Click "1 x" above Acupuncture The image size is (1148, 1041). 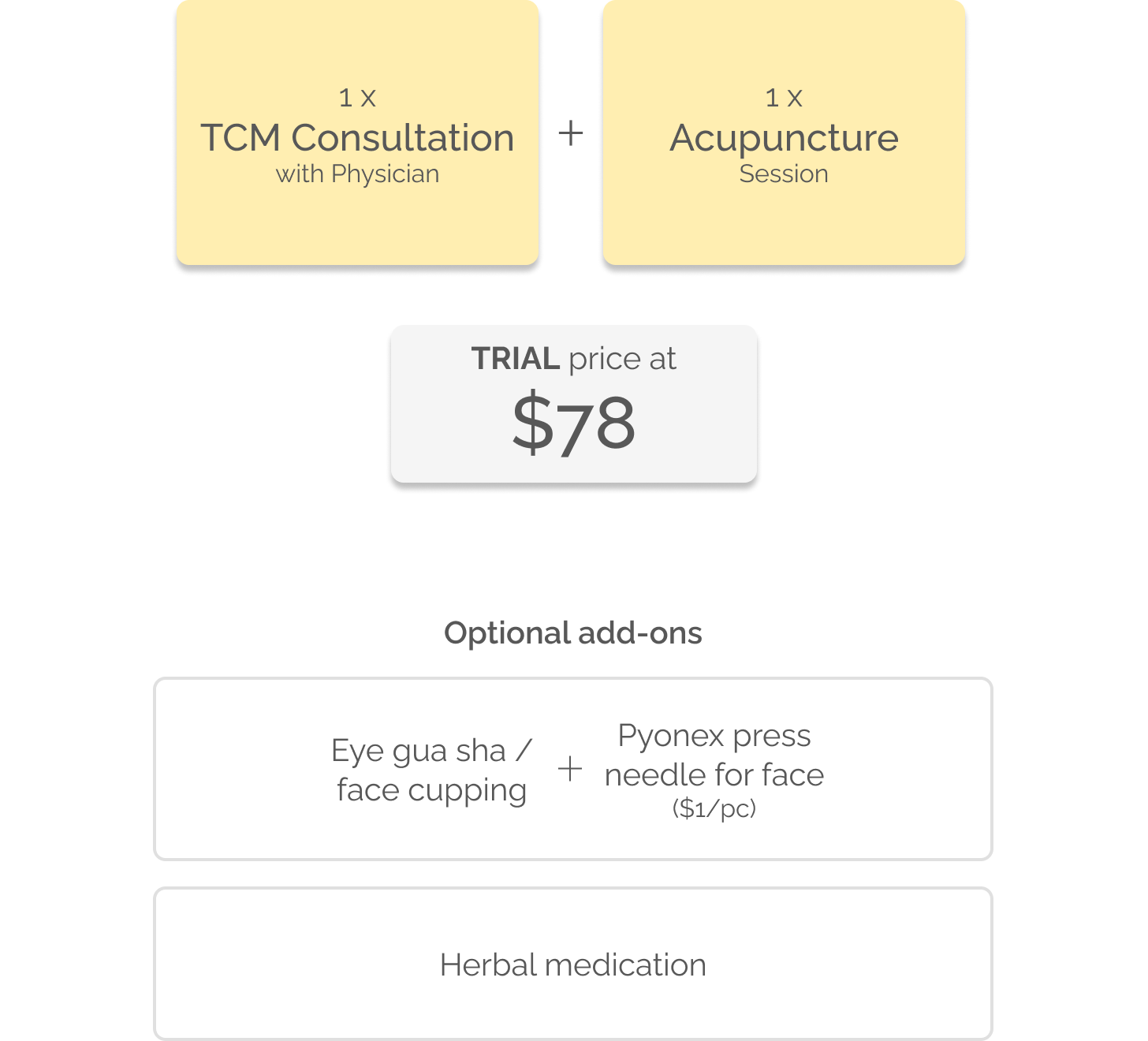tap(784, 98)
